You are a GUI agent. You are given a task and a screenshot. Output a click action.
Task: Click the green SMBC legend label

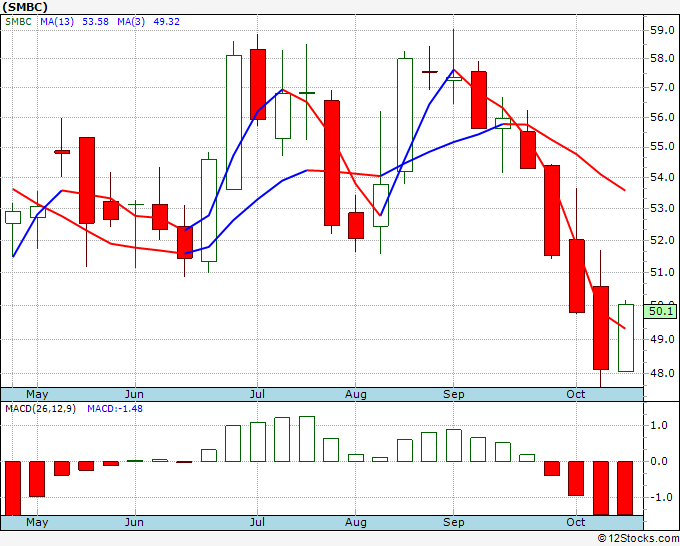click(x=18, y=22)
